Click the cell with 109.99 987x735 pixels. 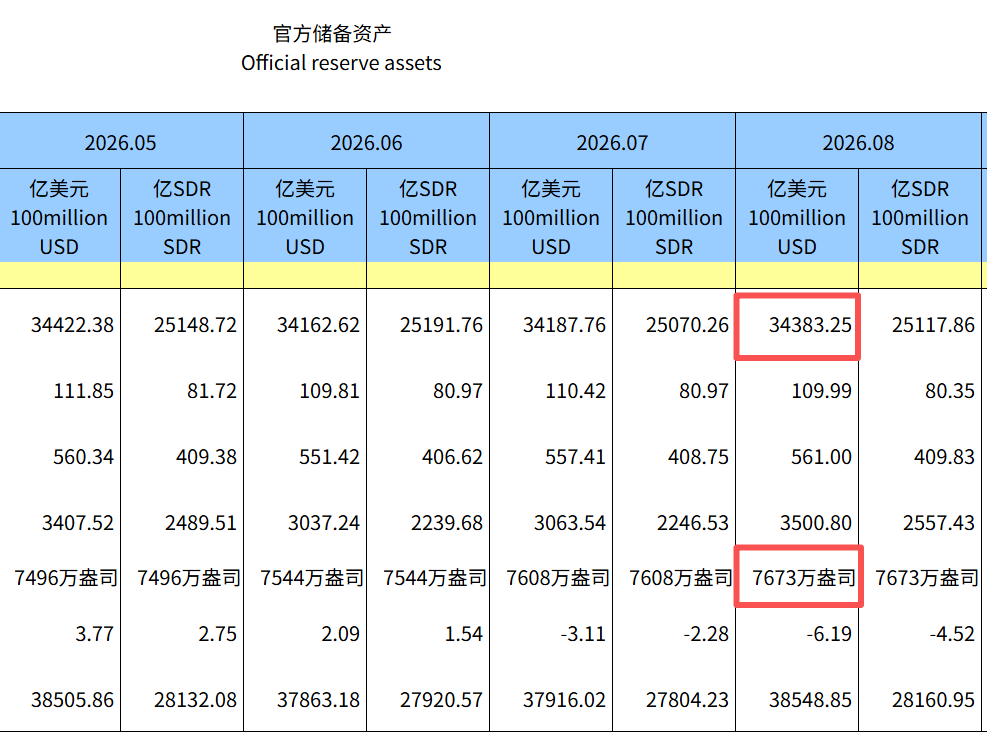click(x=821, y=391)
